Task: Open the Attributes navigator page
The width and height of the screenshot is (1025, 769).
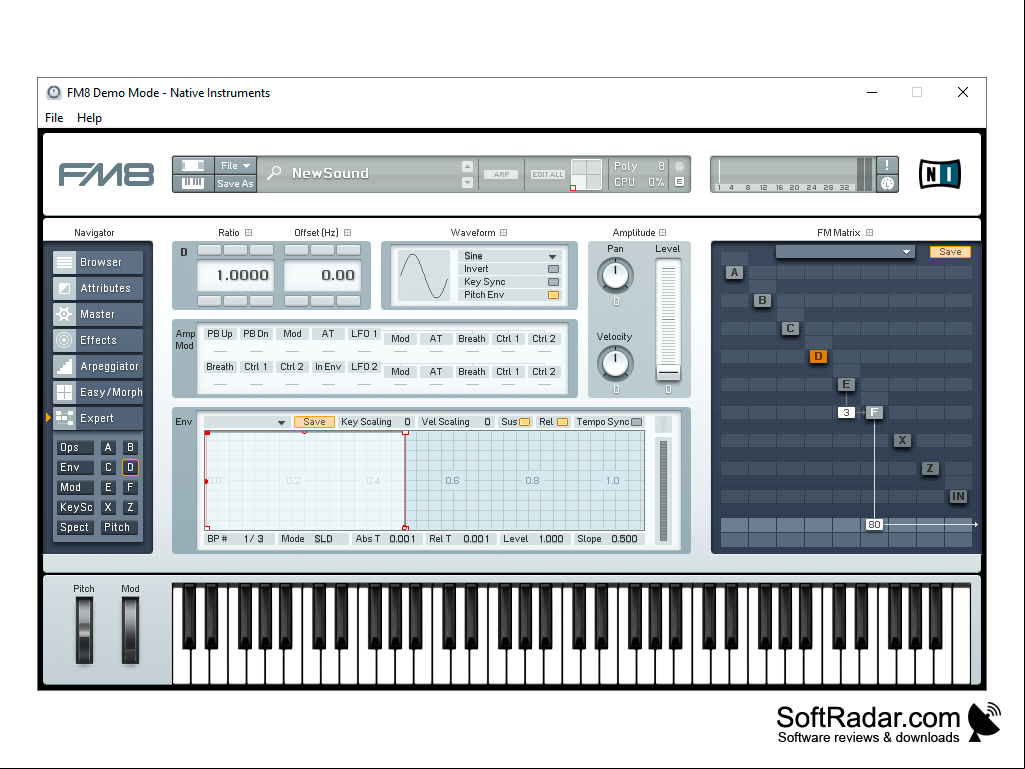Action: point(97,288)
